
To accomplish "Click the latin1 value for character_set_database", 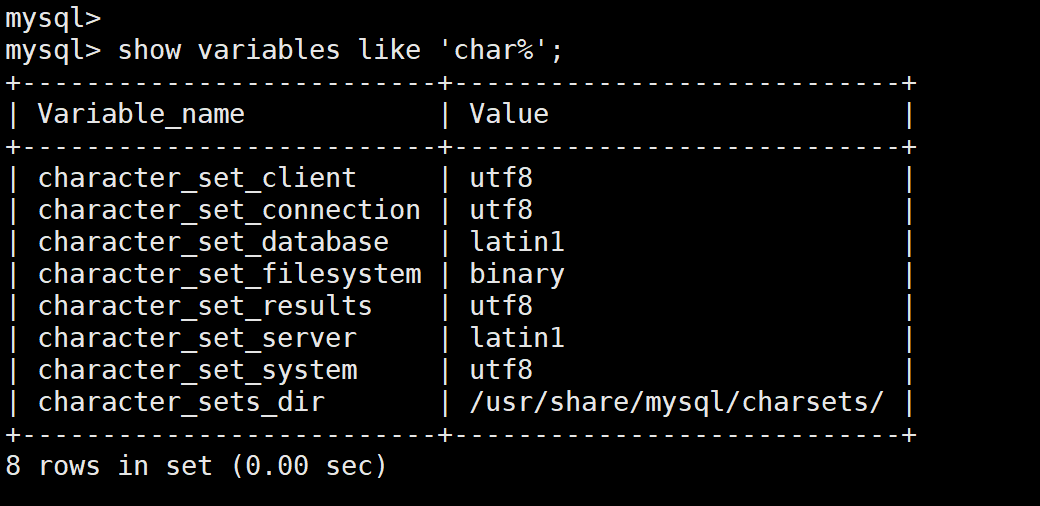I will (x=517, y=242).
